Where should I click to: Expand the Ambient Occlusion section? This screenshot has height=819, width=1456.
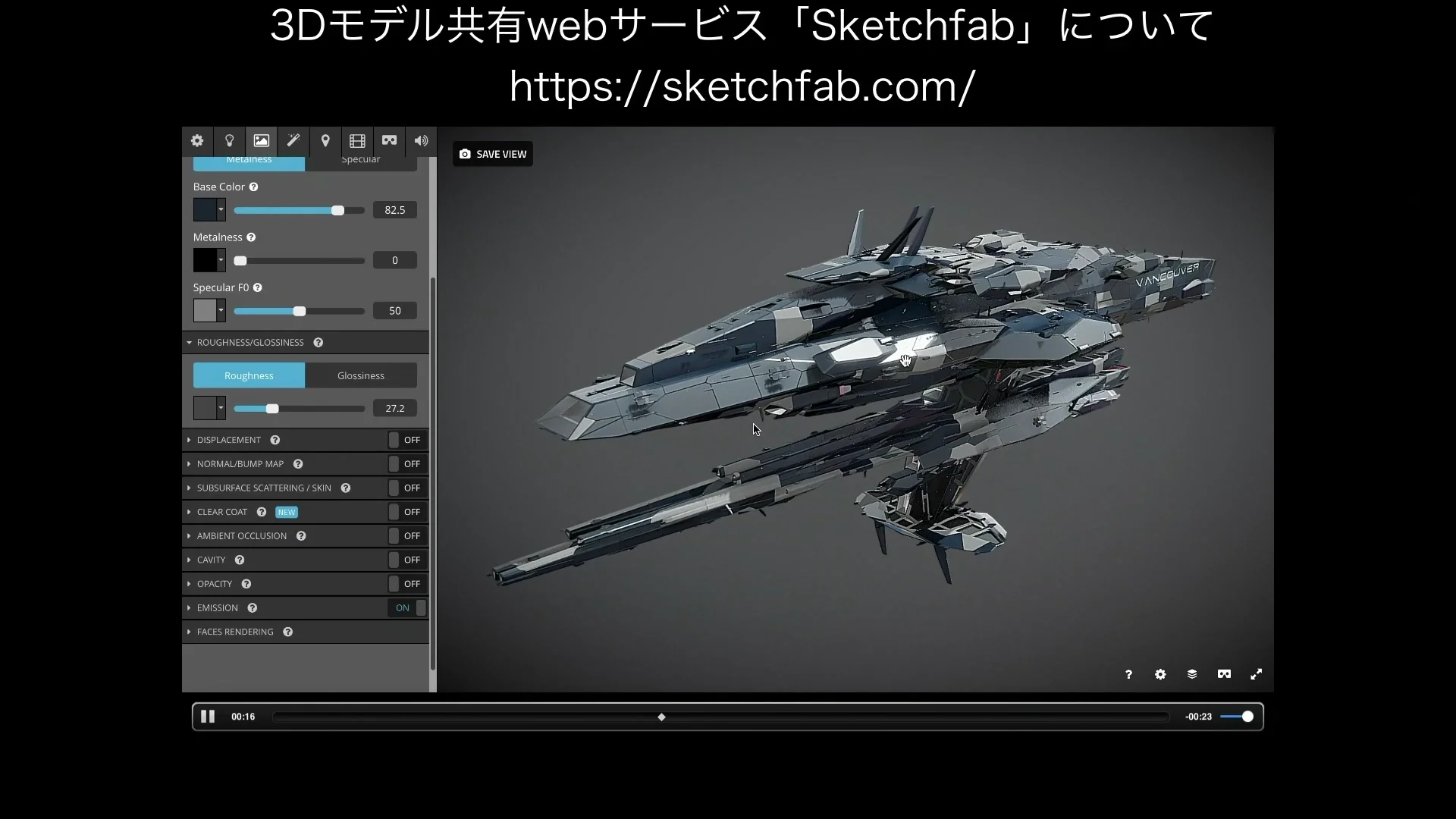(x=189, y=536)
